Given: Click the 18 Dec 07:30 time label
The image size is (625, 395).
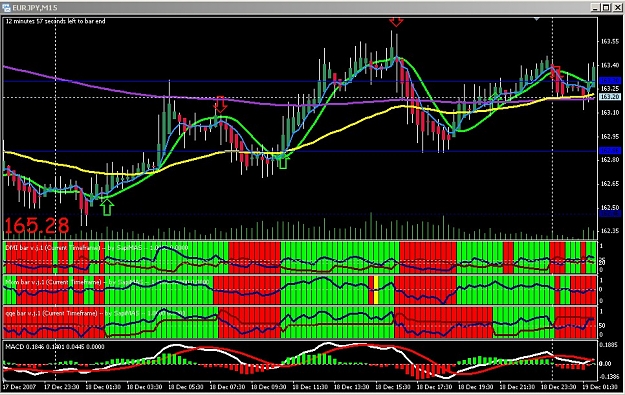Looking at the screenshot, I should pyautogui.click(x=227, y=387).
